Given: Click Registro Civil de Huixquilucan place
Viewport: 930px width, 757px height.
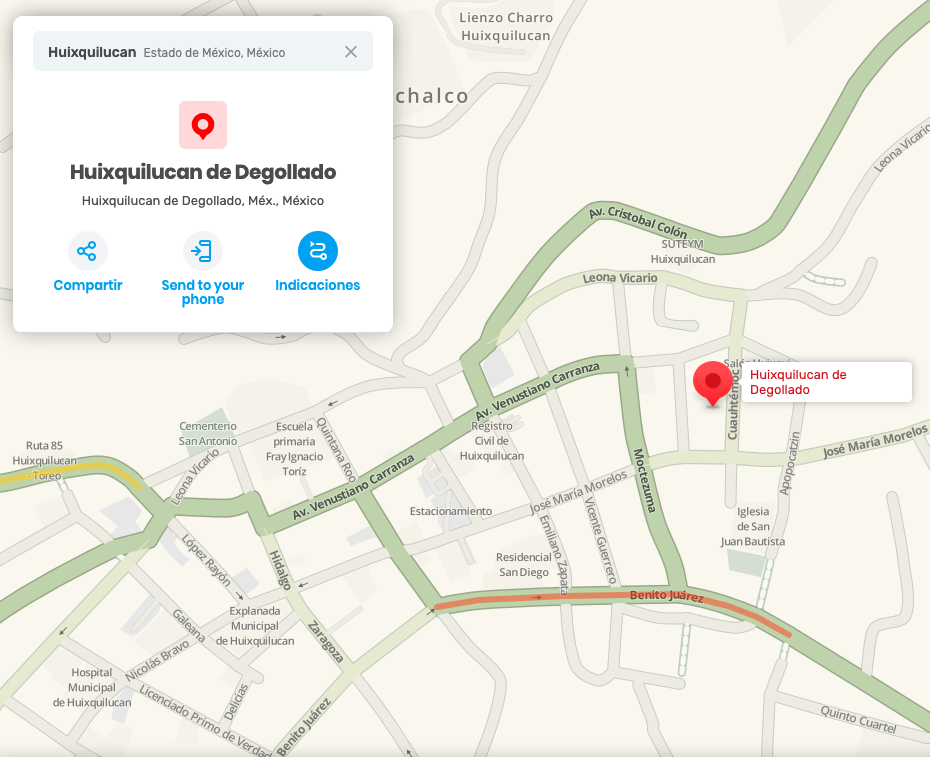Looking at the screenshot, I should [x=492, y=441].
